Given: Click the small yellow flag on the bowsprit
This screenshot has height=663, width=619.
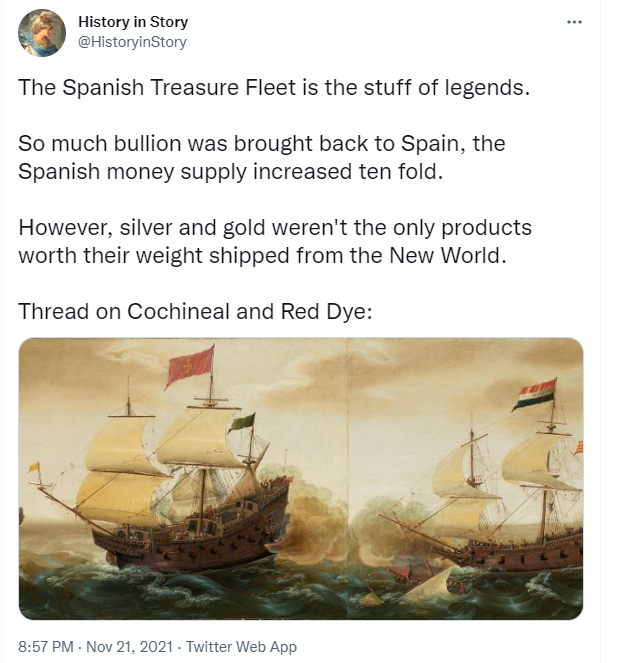Looking at the screenshot, I should 34,468.
